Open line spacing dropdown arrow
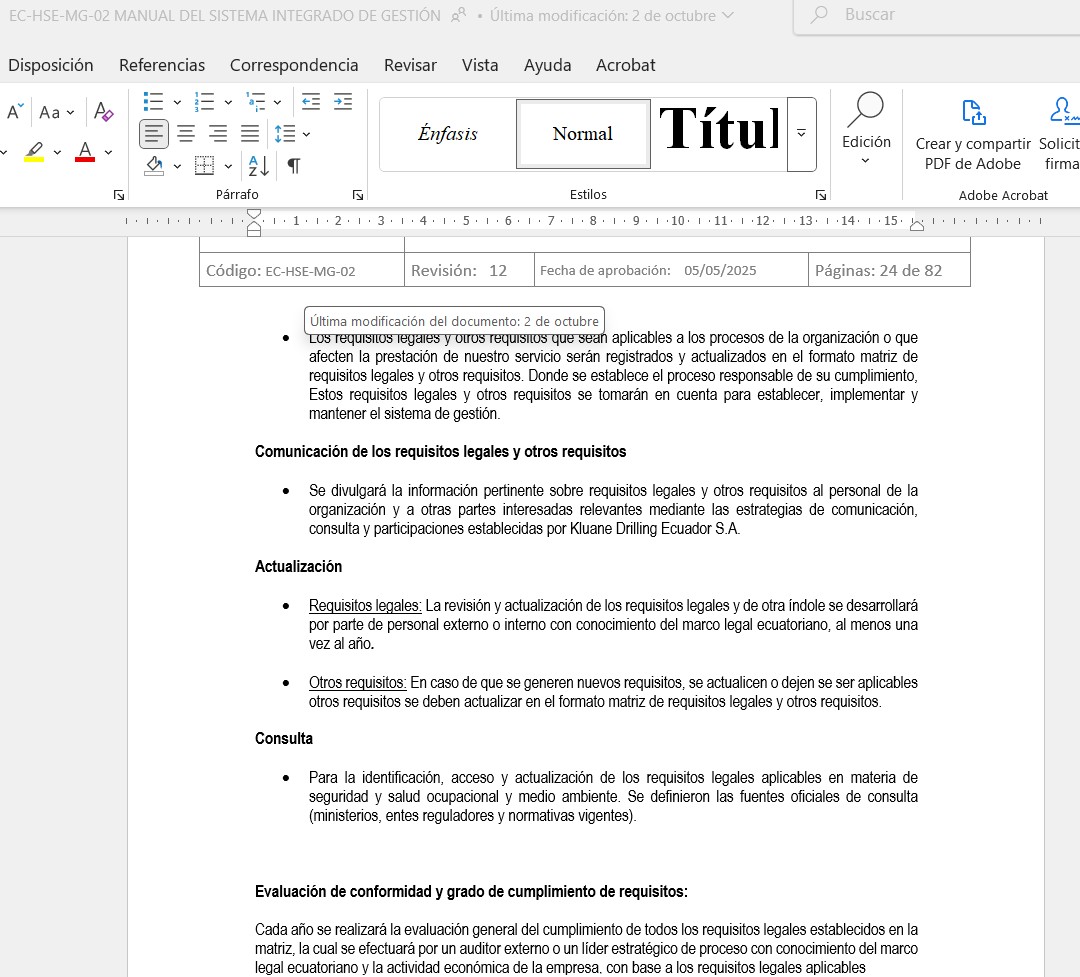 pyautogui.click(x=306, y=134)
